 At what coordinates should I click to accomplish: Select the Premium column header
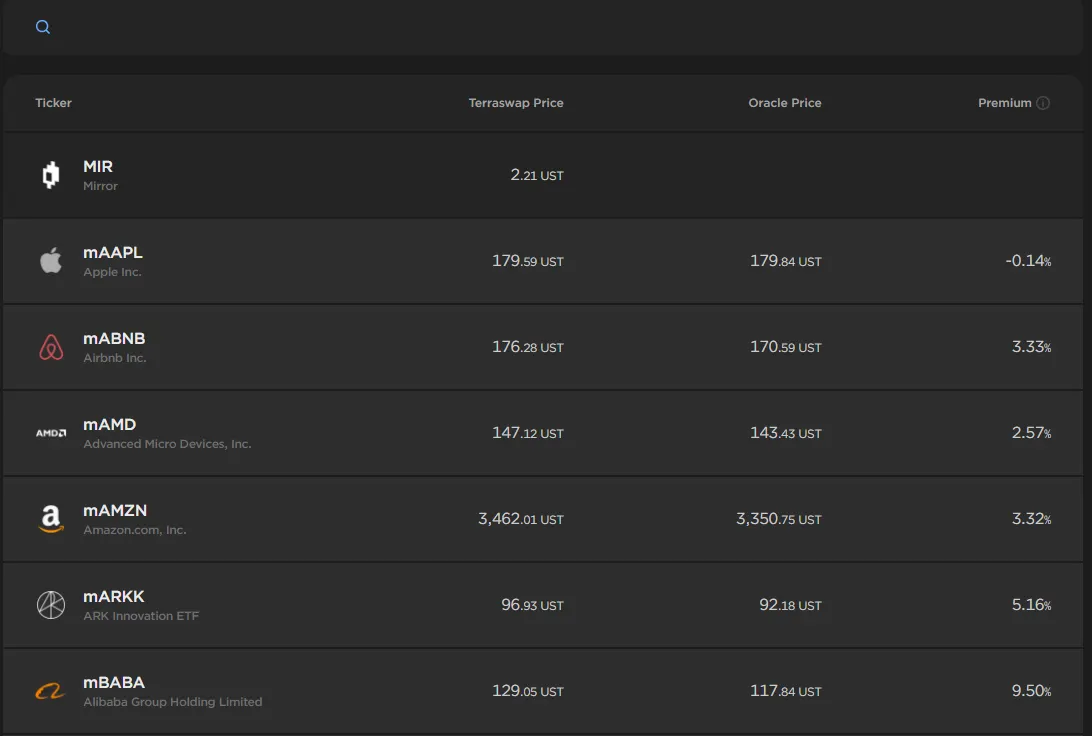tap(1004, 103)
